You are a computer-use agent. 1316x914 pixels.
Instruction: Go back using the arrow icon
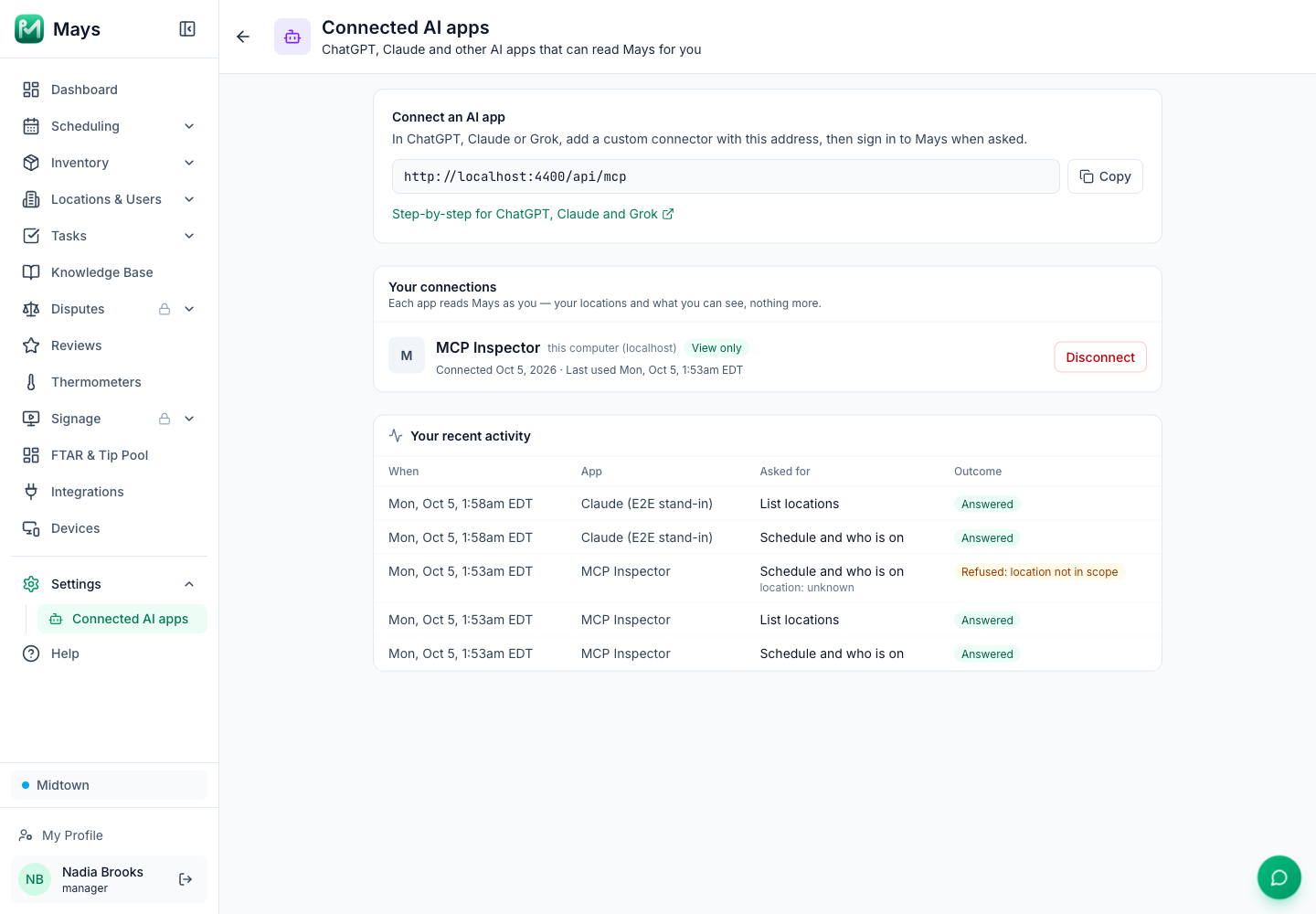243,37
